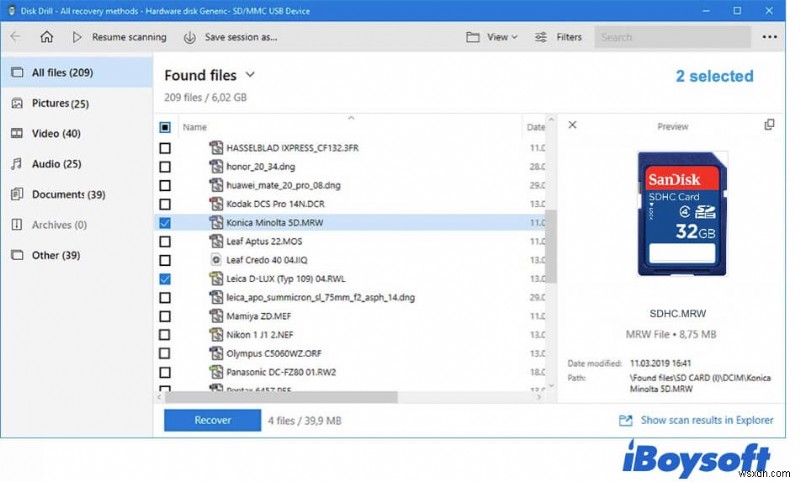
Task: Click file icon of Mamiya ZD.MEF
Action: [x=216, y=316]
